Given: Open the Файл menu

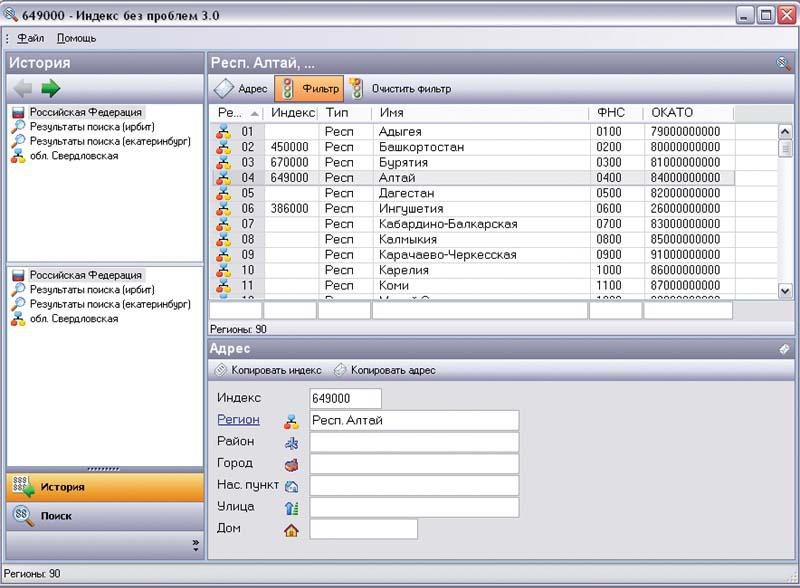Looking at the screenshot, I should (30, 38).
